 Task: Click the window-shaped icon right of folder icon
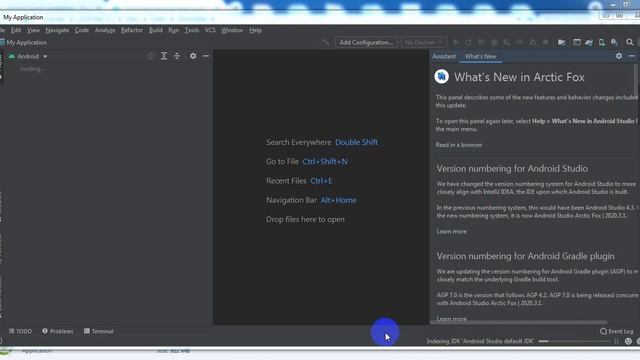pyautogui.click(x=576, y=42)
